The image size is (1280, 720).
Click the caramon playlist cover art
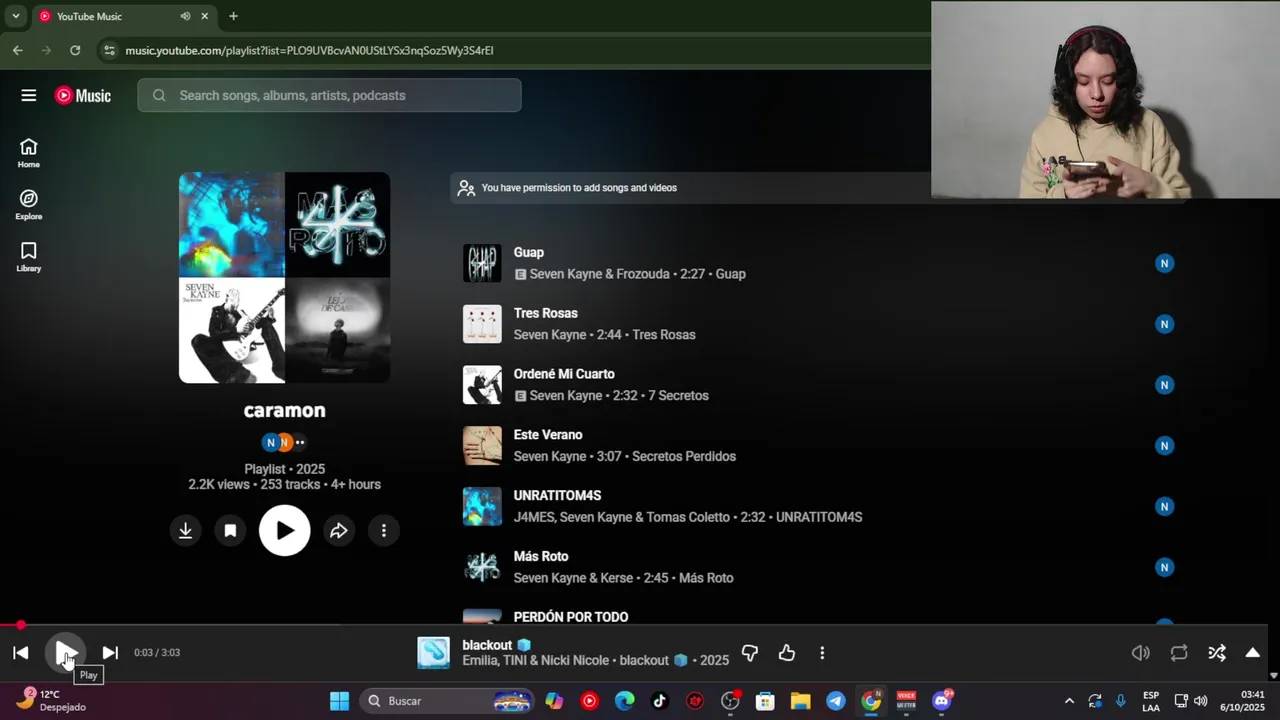point(284,278)
